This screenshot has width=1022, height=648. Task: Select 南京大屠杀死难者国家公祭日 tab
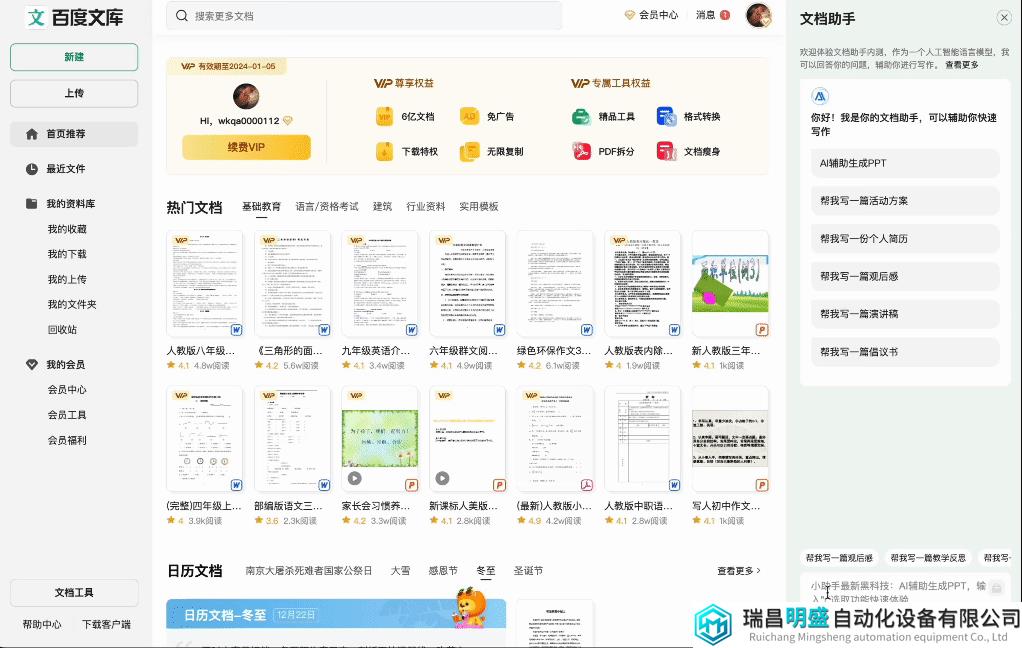308,570
